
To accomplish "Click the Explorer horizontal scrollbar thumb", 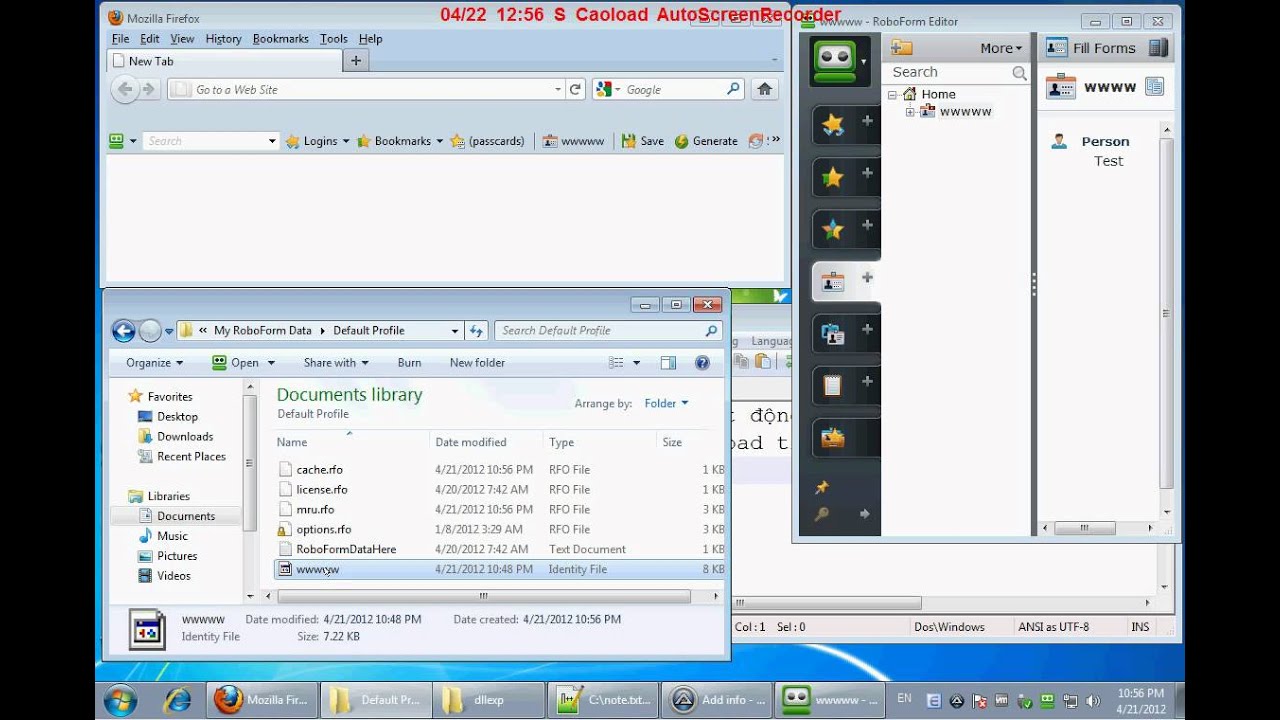I will pyautogui.click(x=484, y=596).
